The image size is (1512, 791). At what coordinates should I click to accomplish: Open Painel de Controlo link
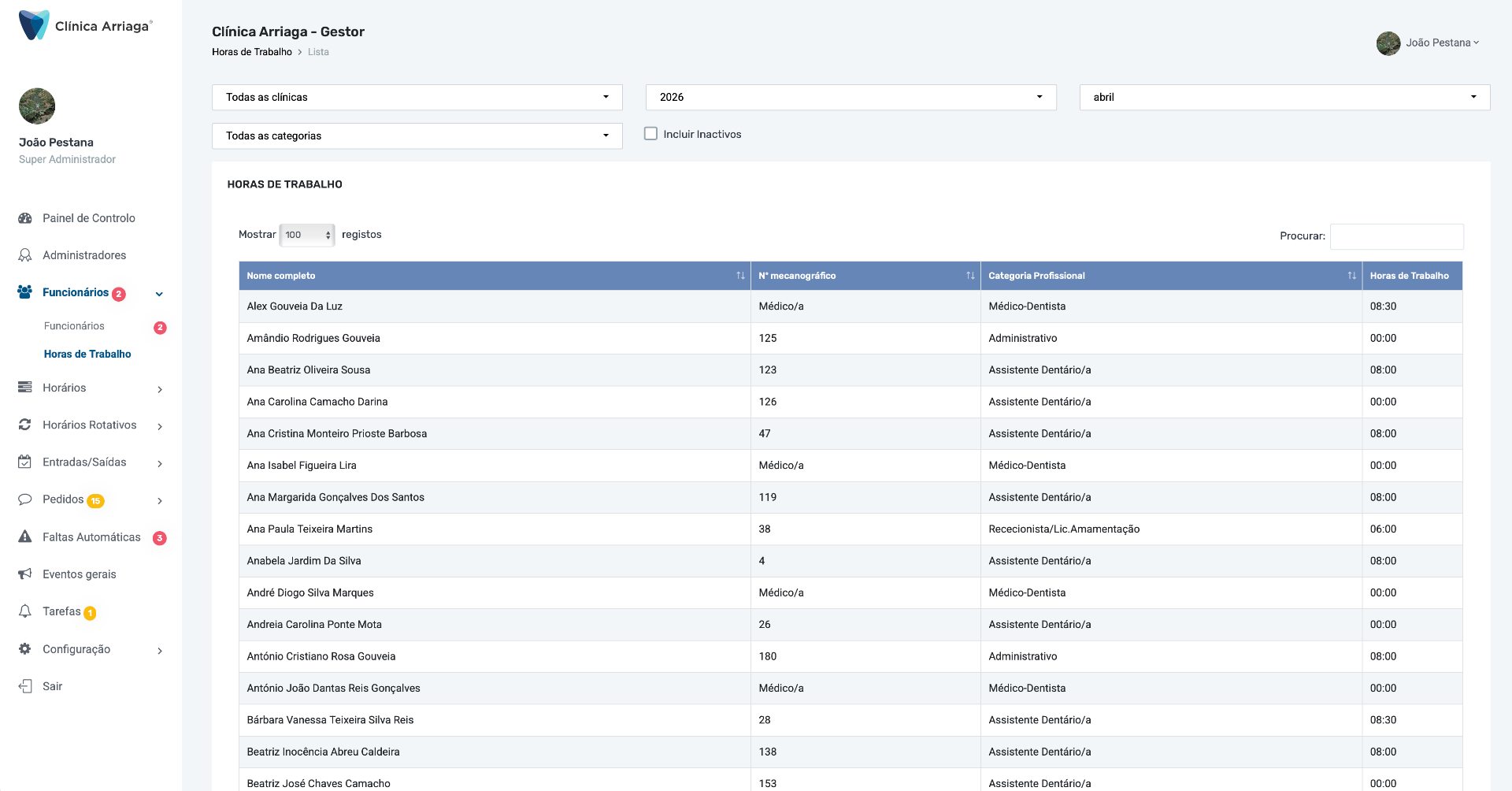(89, 218)
